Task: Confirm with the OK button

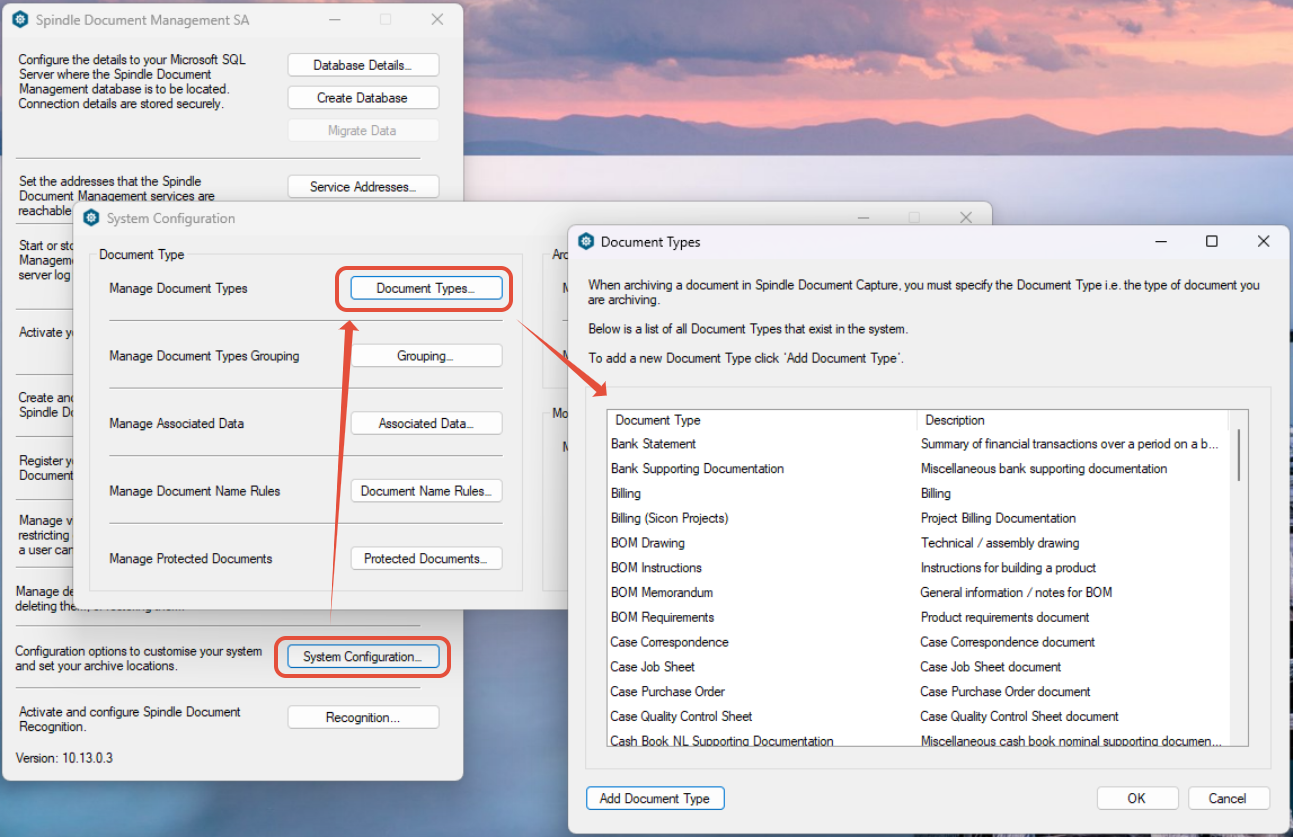Action: (1137, 798)
